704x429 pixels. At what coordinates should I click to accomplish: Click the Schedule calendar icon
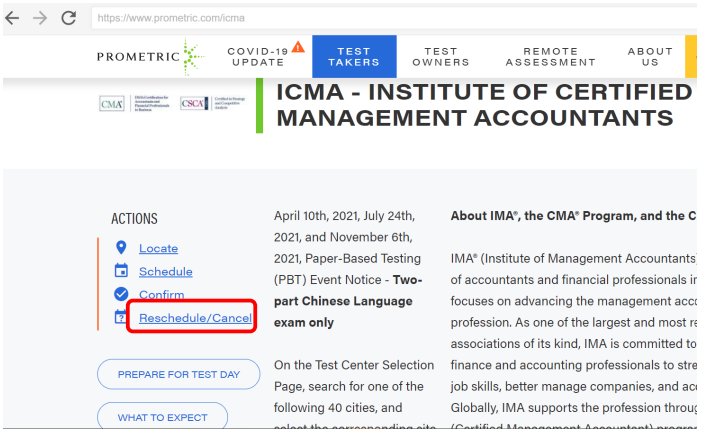tap(121, 271)
